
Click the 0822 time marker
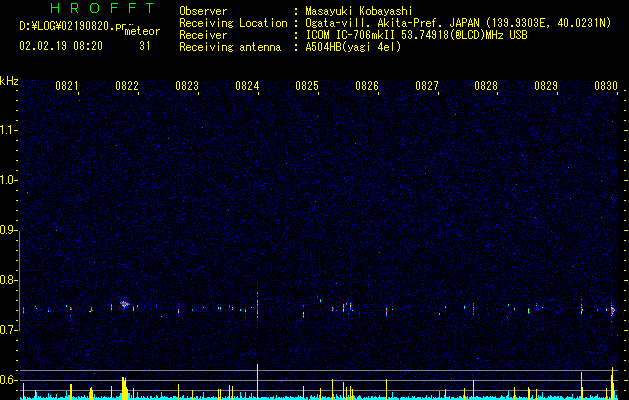(127, 86)
